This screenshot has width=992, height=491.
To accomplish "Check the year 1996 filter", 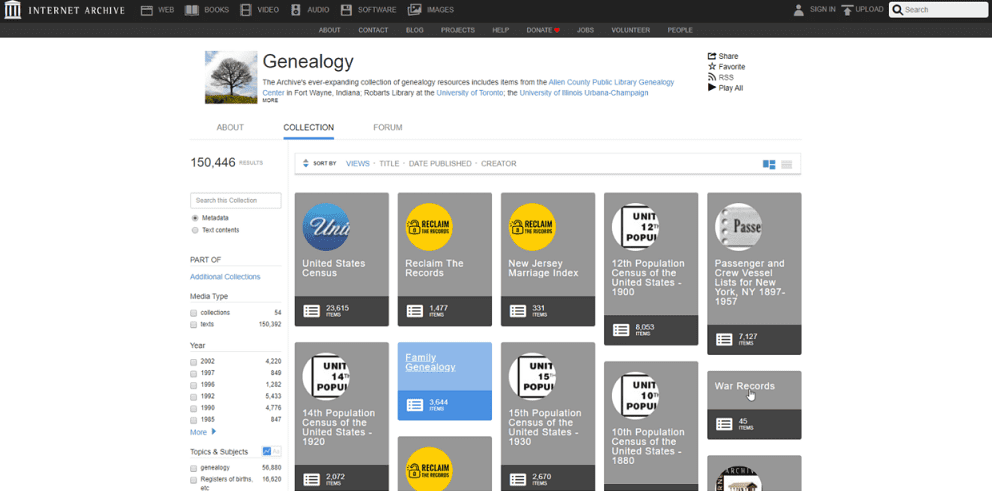I will coord(194,385).
